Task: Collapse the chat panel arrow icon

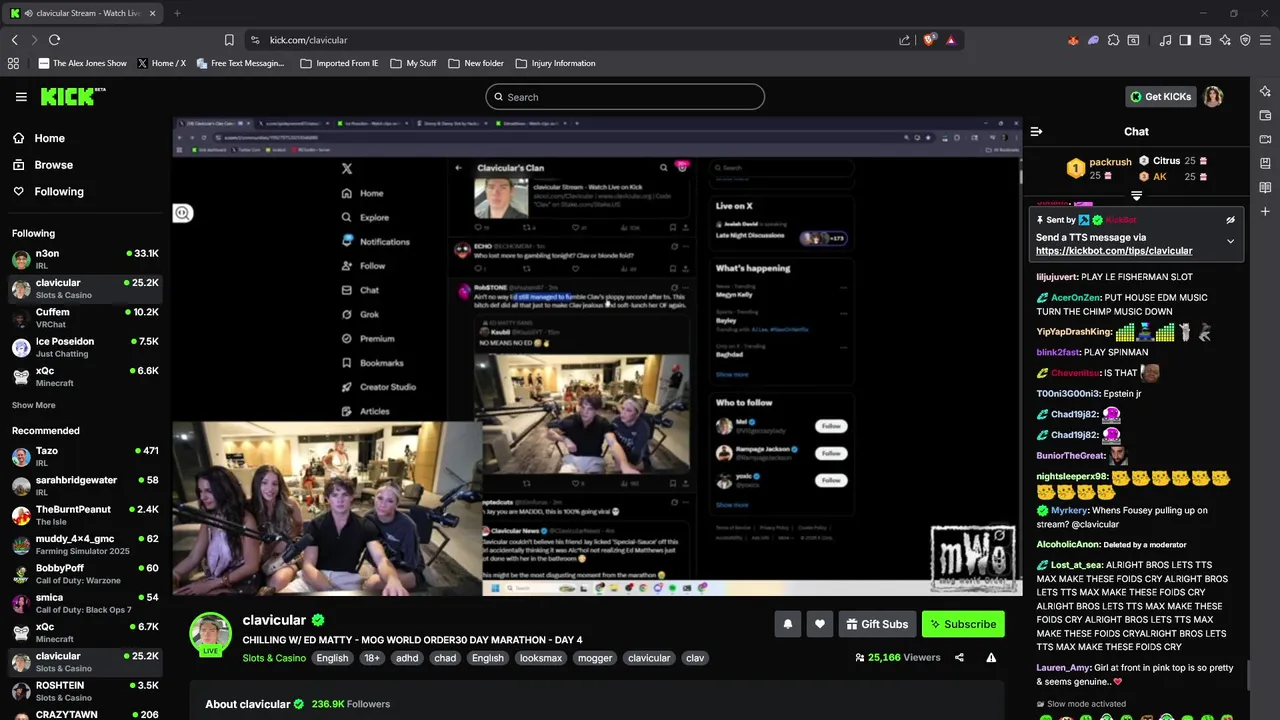Action: coord(1036,131)
